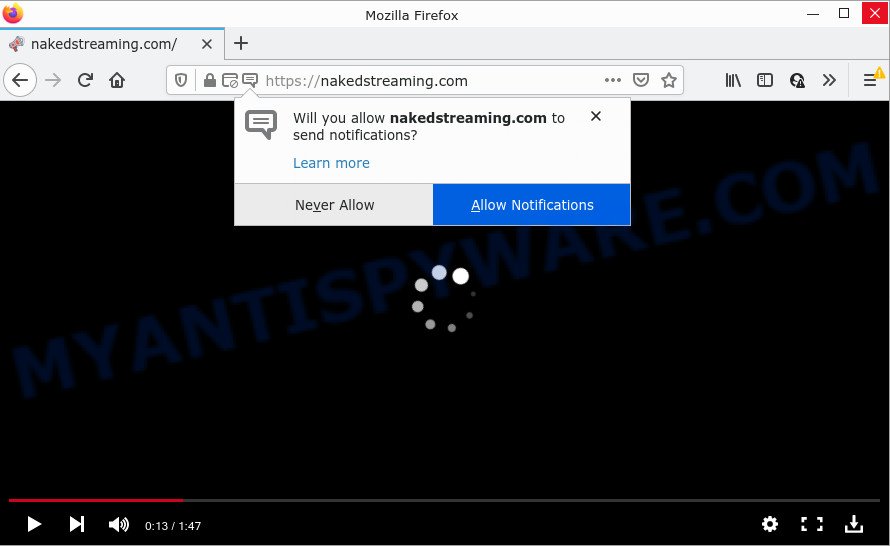Viewport: 890px width, 546px height.
Task: Skip to the next video
Action: point(77,524)
